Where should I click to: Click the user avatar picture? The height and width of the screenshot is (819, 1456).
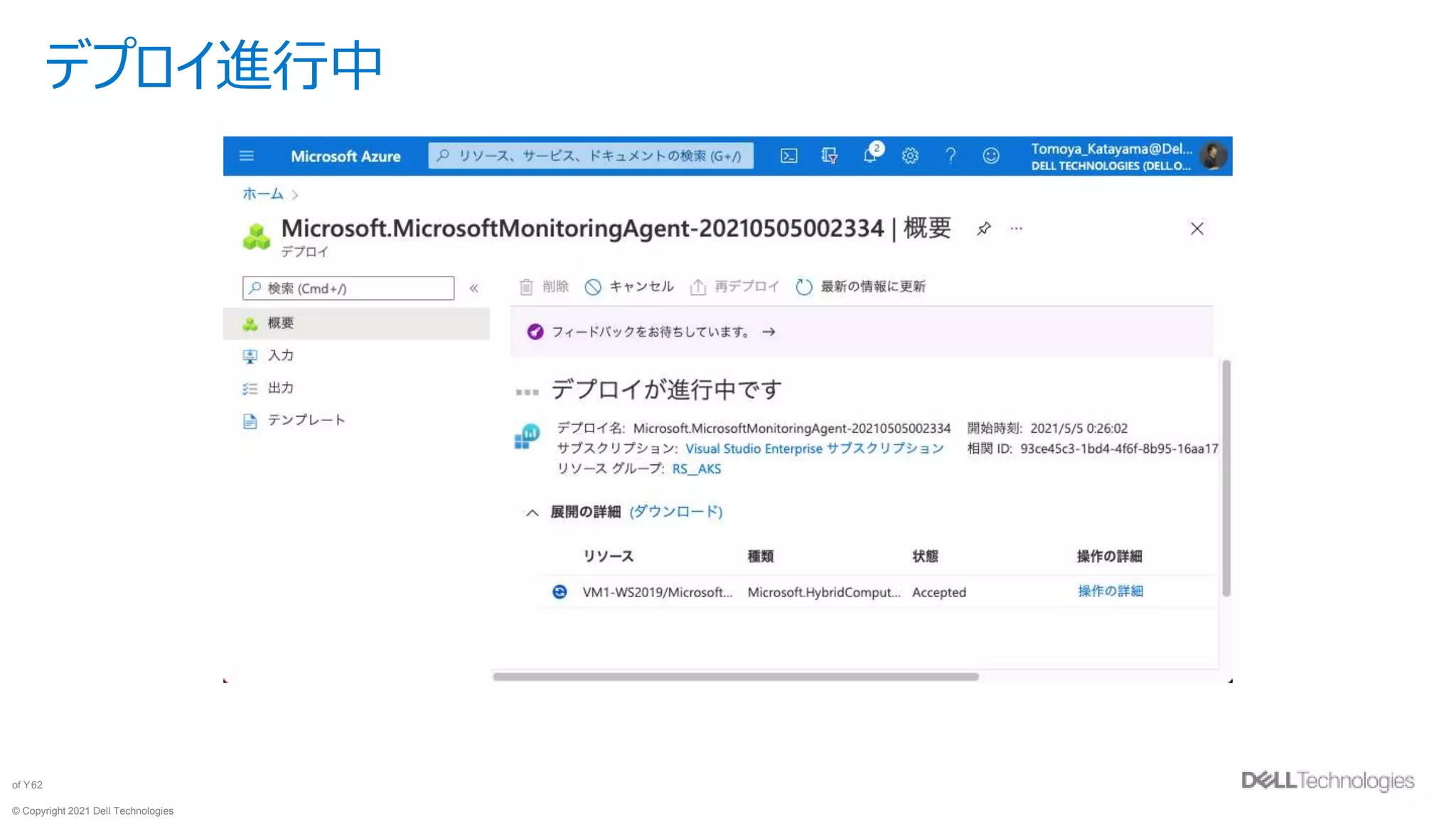(x=1213, y=156)
